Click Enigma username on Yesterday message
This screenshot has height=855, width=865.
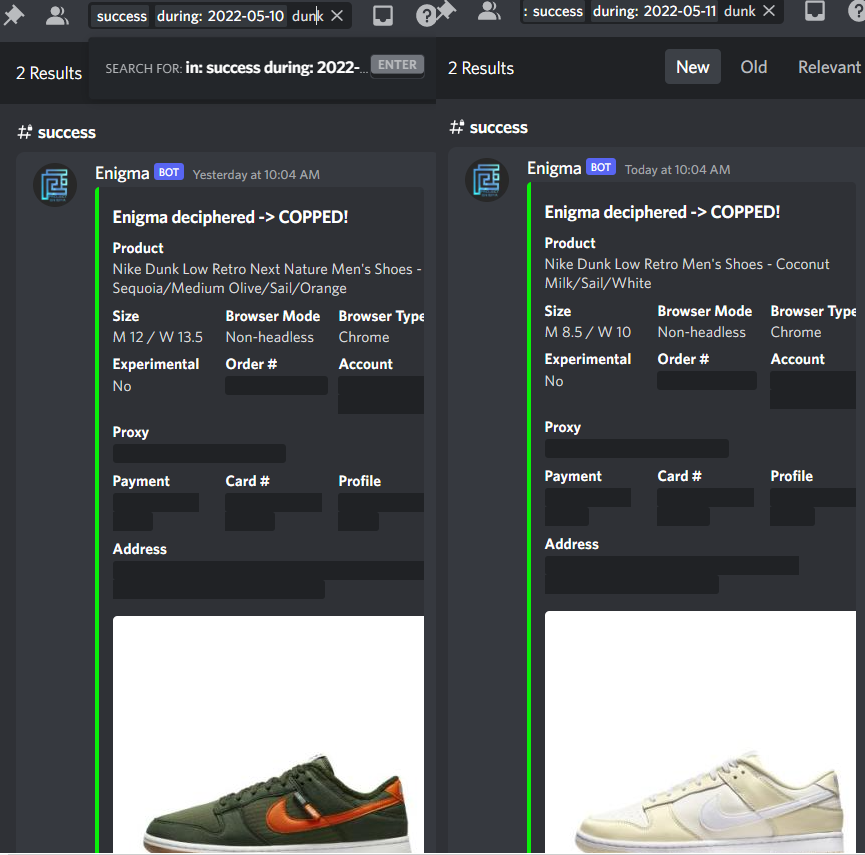(122, 173)
